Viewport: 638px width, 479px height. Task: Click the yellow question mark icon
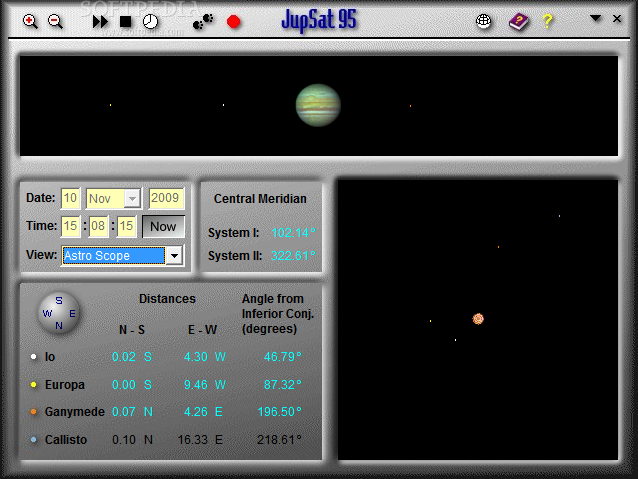(548, 20)
